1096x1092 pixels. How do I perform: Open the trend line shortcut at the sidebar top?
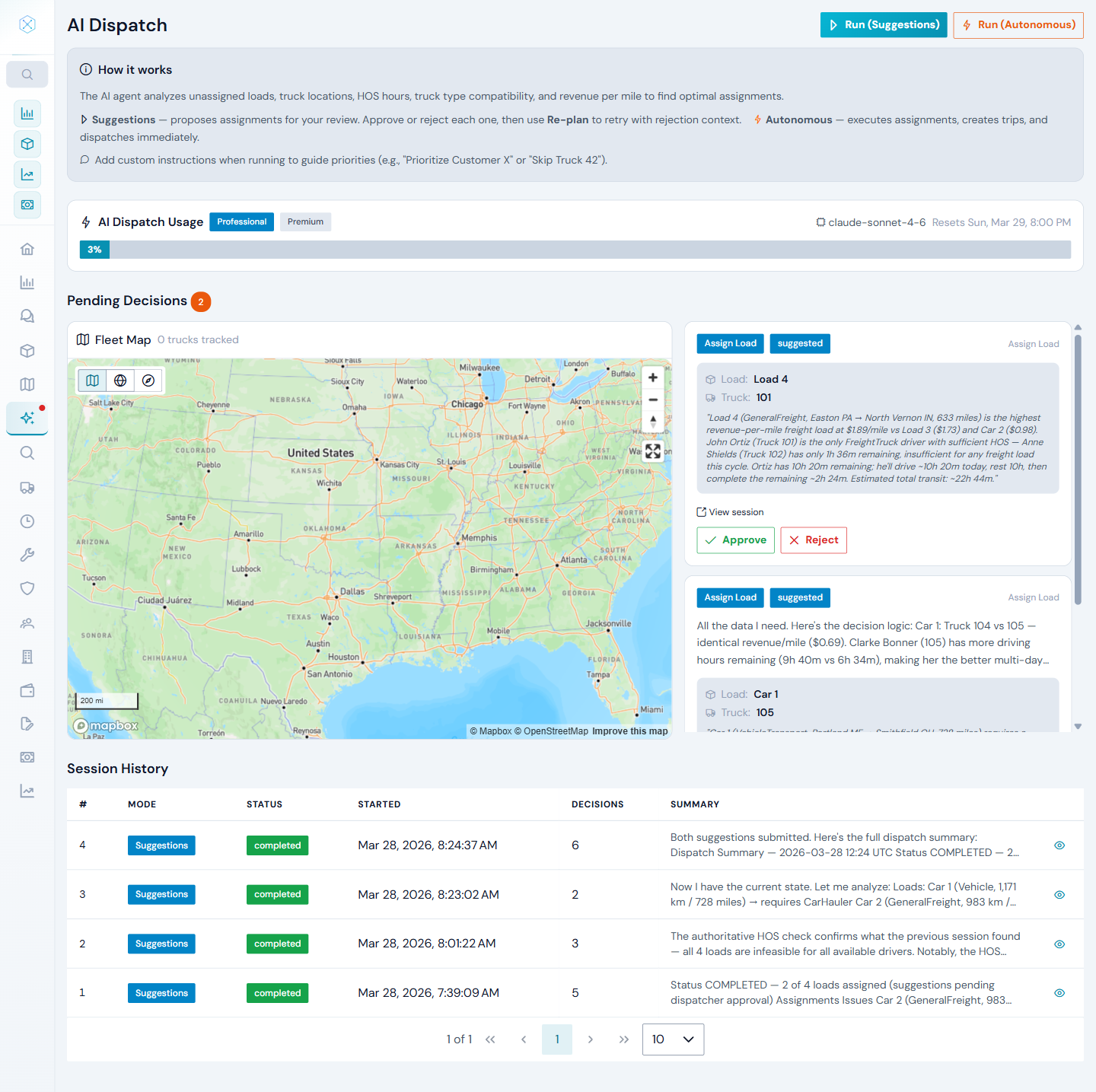click(27, 174)
